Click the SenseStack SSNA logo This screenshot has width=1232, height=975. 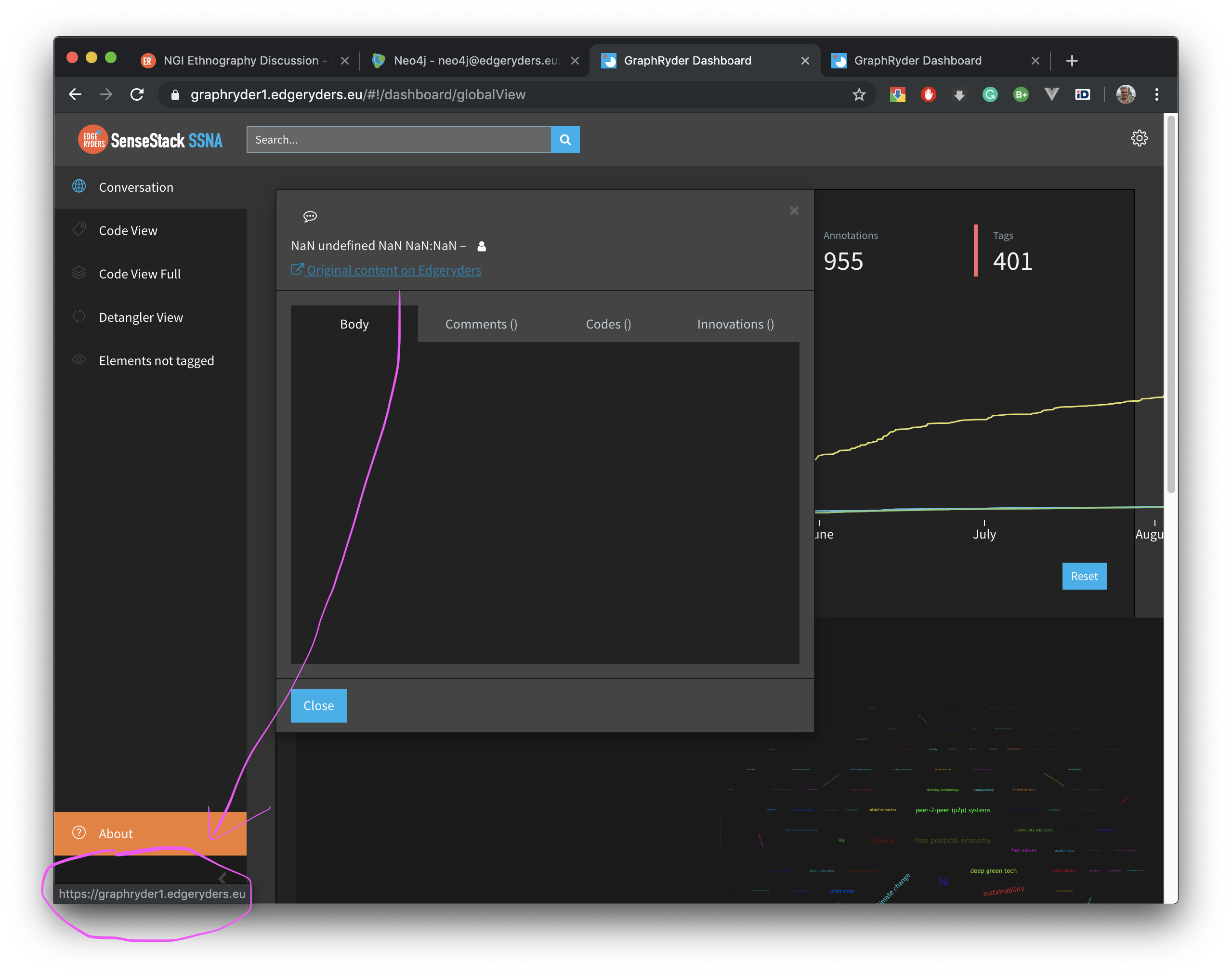point(150,140)
